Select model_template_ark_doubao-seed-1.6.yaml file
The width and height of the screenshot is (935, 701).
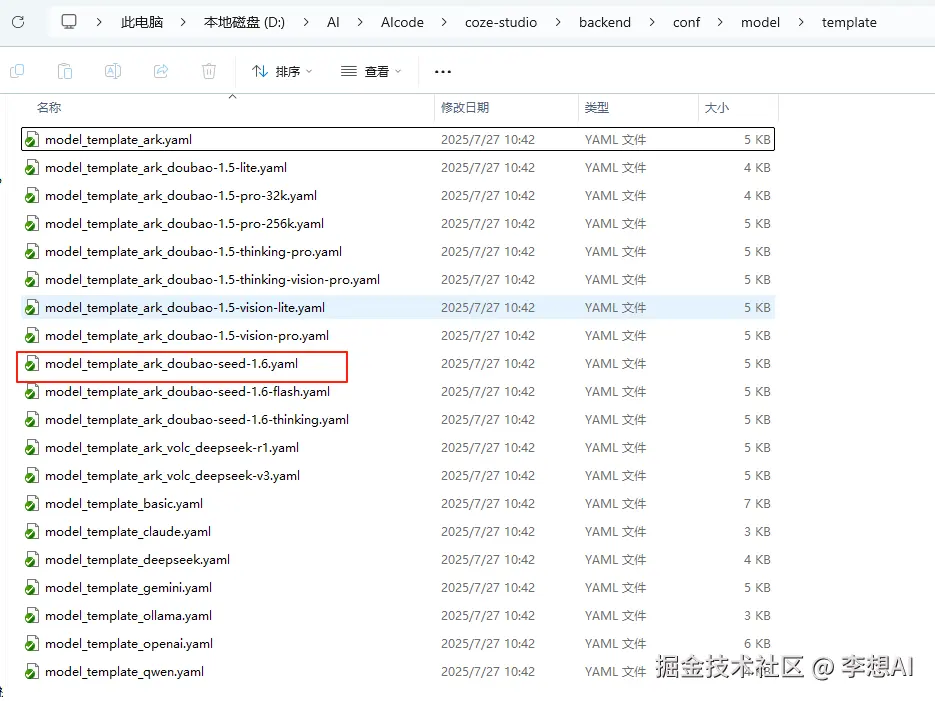(x=398, y=364)
